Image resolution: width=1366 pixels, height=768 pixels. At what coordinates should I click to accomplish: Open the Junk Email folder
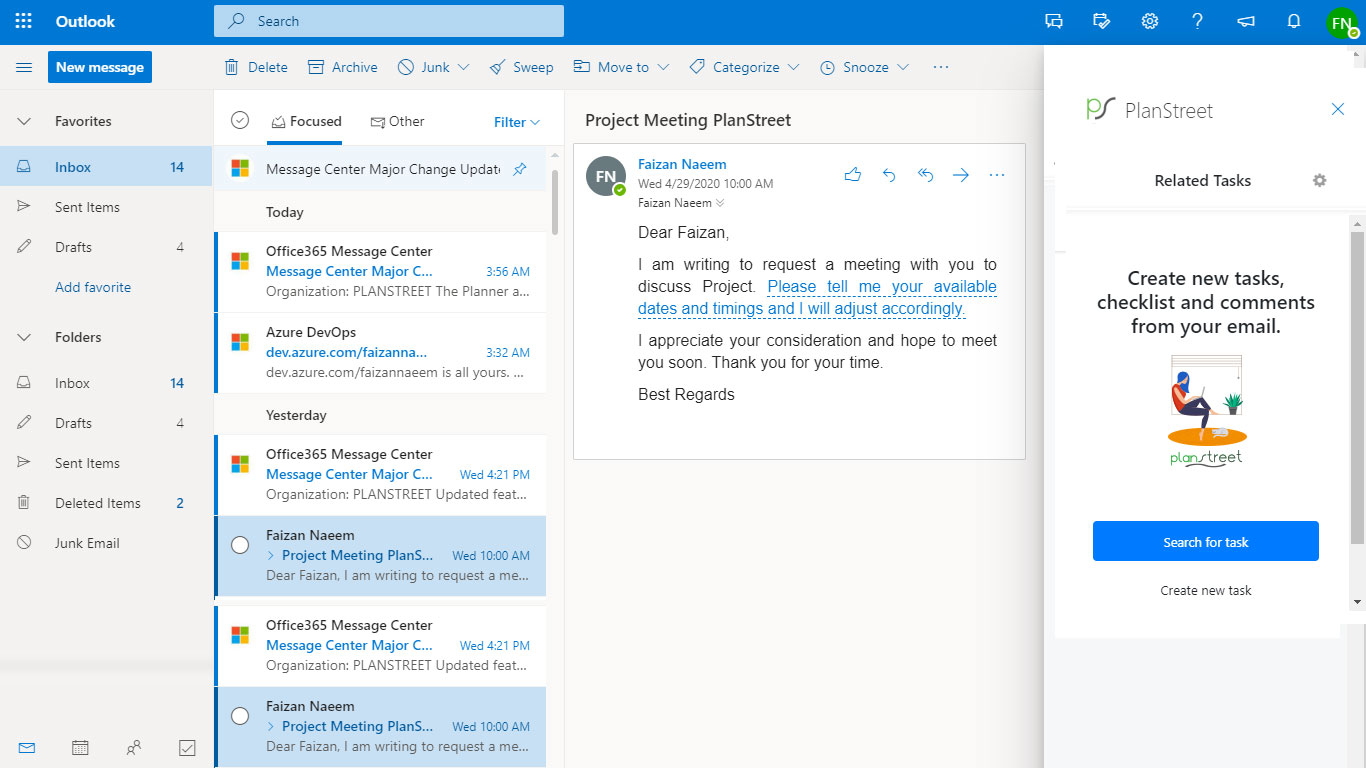106,543
